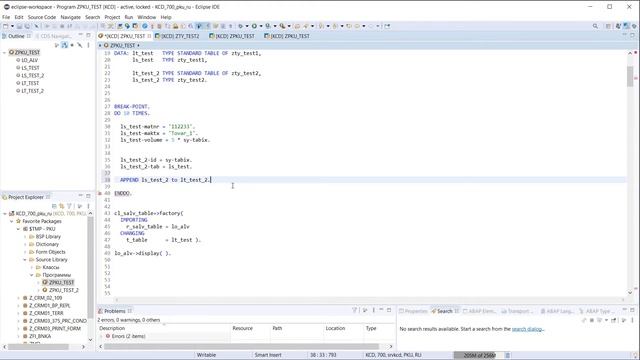Click the Save icon in the toolbar
The width and height of the screenshot is (640, 360).
19,26
